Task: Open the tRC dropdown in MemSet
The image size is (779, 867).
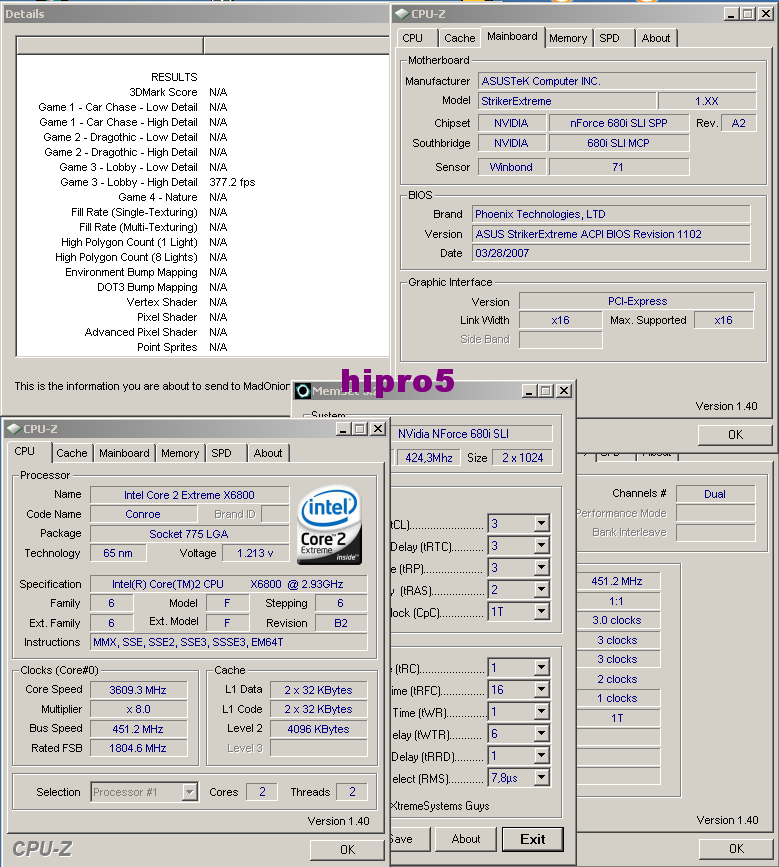Action: (541, 667)
